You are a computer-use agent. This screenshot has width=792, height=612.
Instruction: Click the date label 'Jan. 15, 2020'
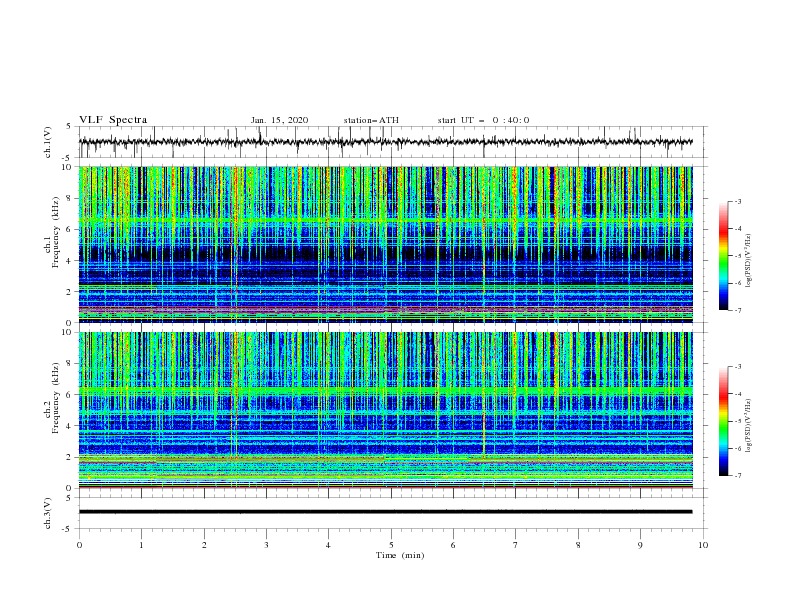(x=279, y=120)
